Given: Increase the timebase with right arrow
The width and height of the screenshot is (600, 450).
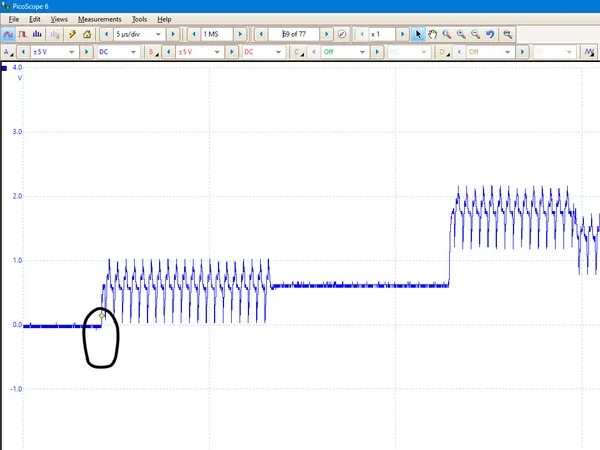Looking at the screenshot, I should coord(173,34).
